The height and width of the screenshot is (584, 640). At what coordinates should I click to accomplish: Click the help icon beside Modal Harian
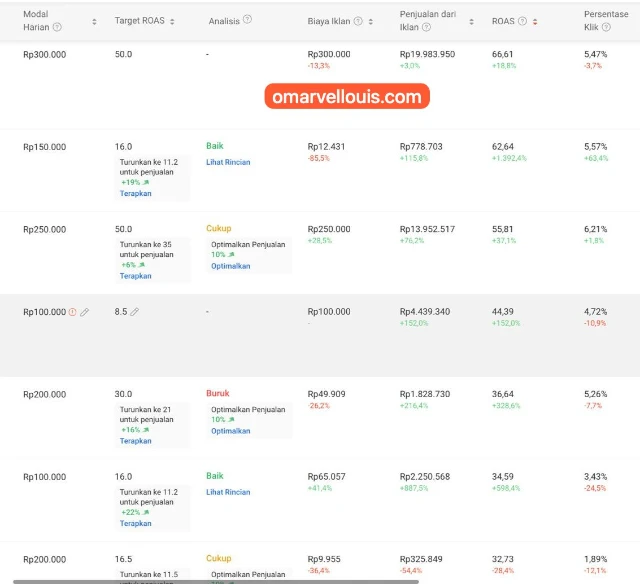[56, 27]
